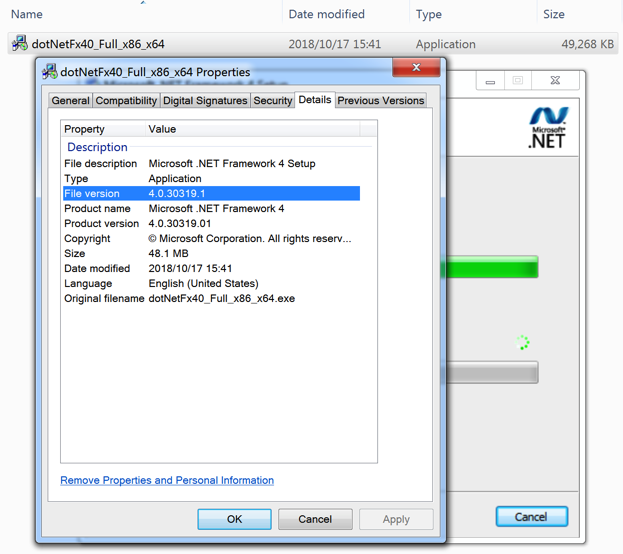The height and width of the screenshot is (554, 623).
Task: Click OK in the Properties dialog
Action: [234, 519]
